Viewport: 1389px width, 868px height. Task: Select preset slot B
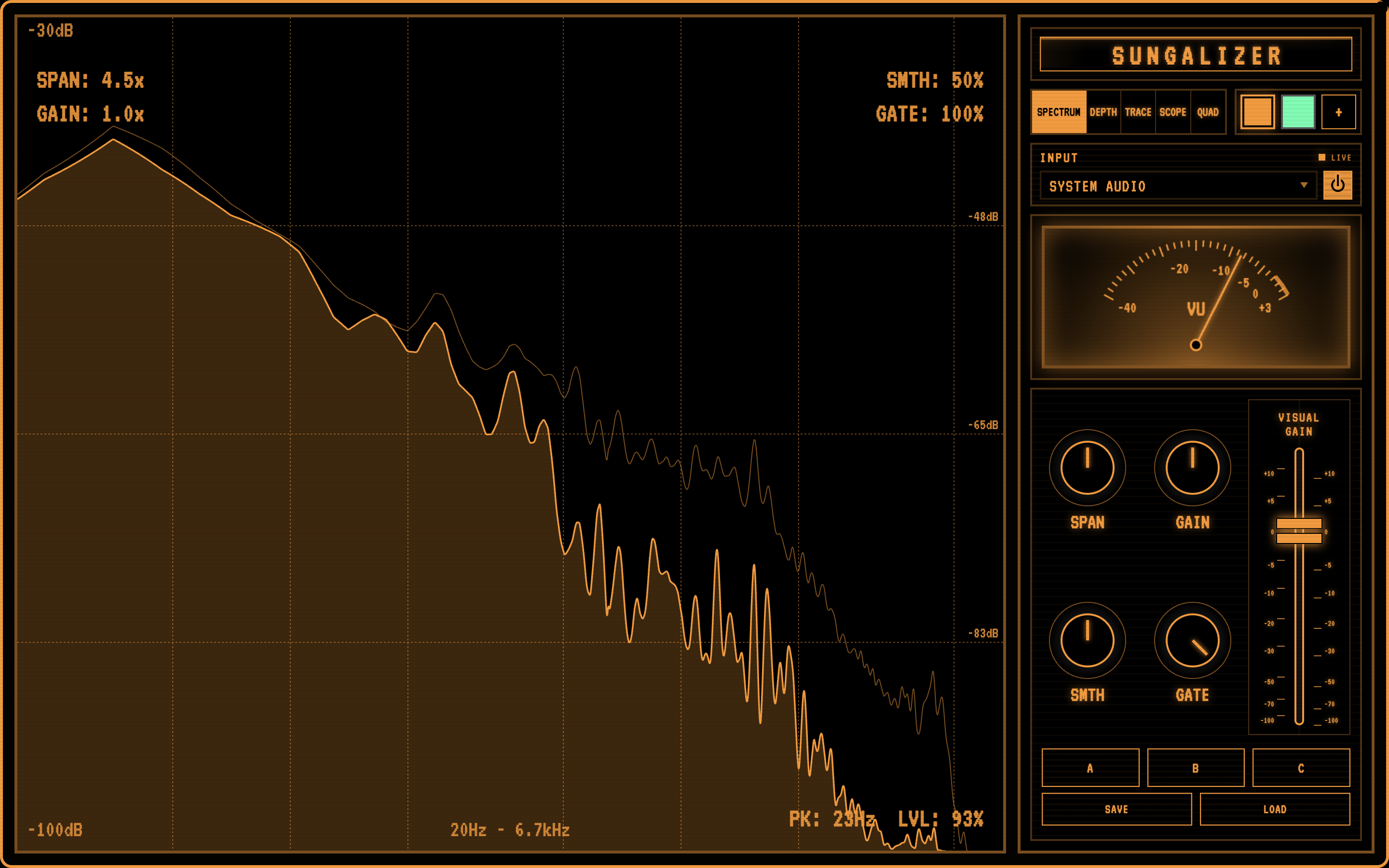(1196, 768)
